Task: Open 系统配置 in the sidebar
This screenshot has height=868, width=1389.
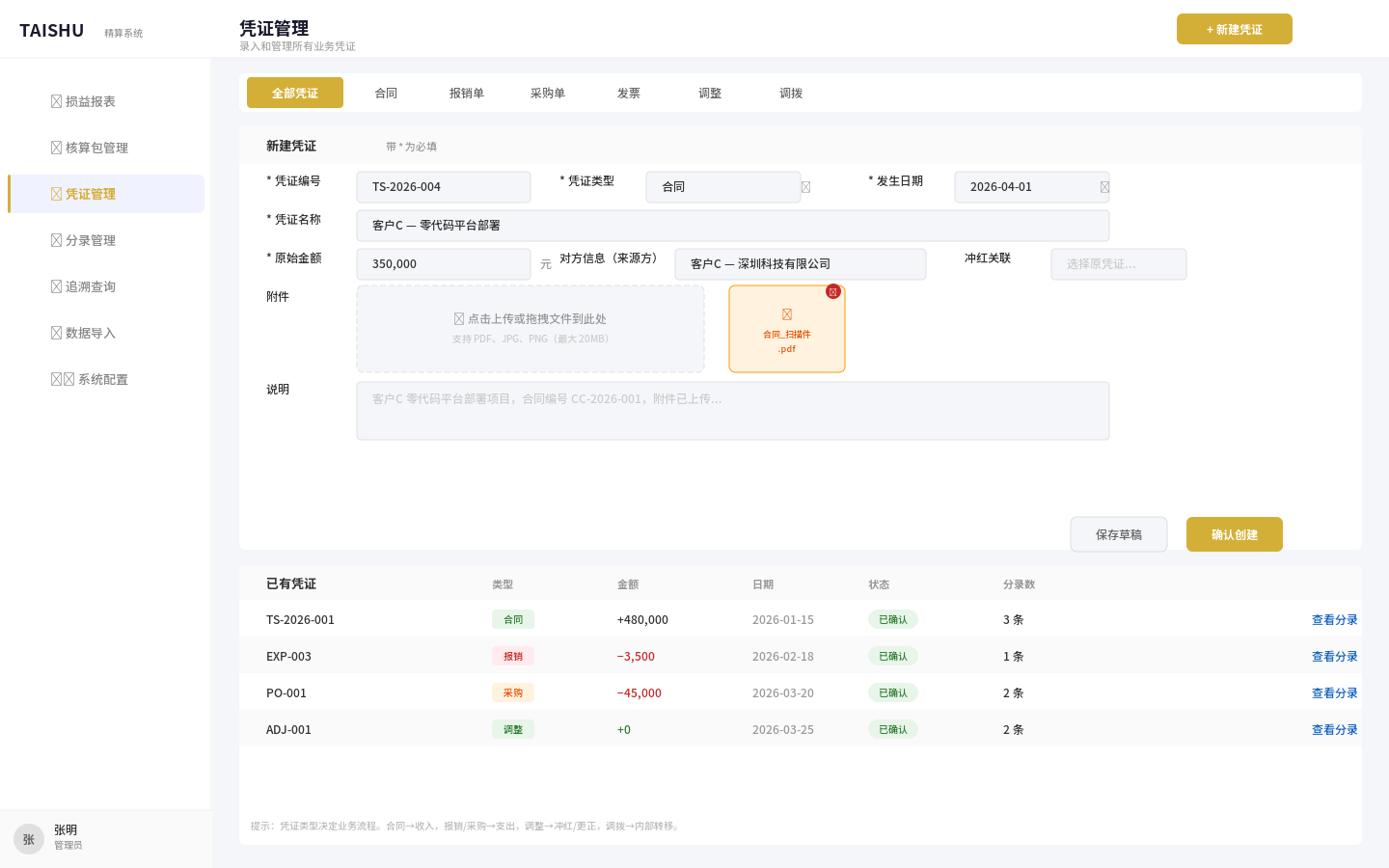Action: [x=106, y=379]
